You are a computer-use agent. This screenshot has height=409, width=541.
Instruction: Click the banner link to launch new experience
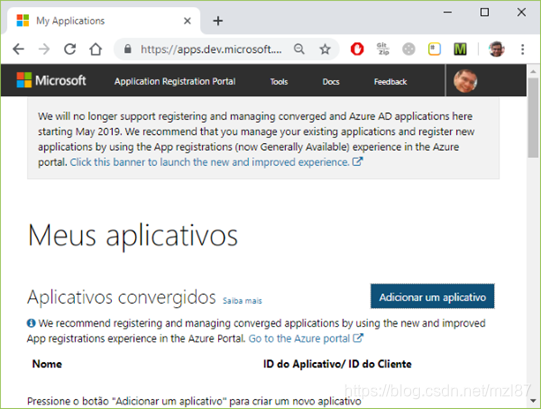210,162
